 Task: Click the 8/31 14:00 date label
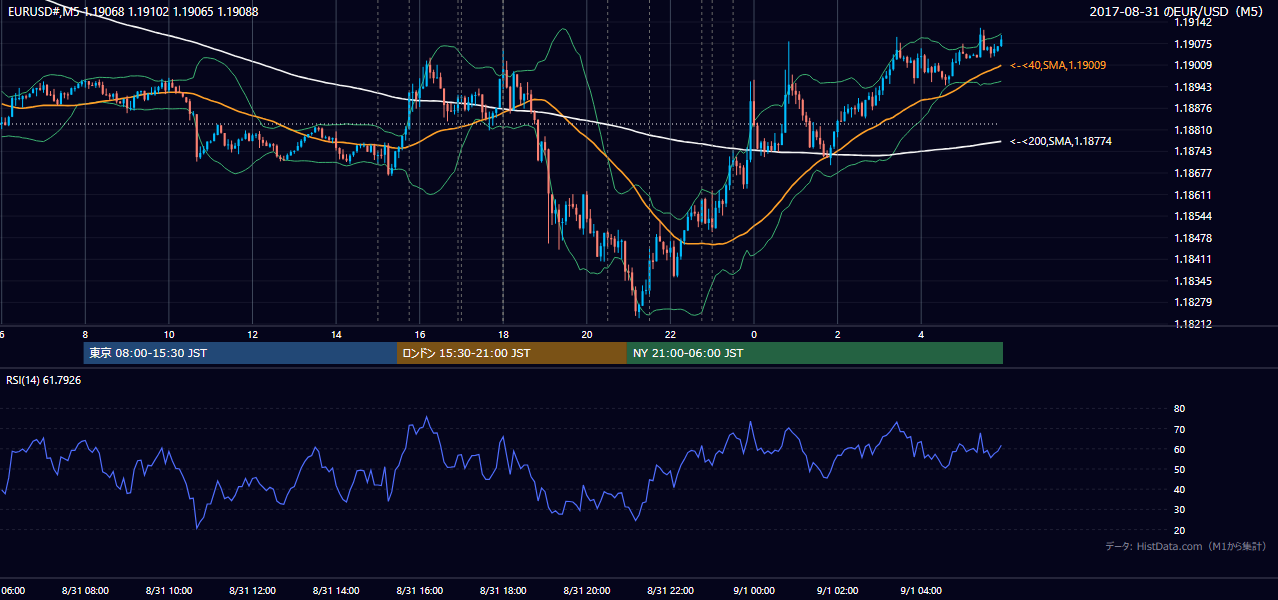pos(336,591)
